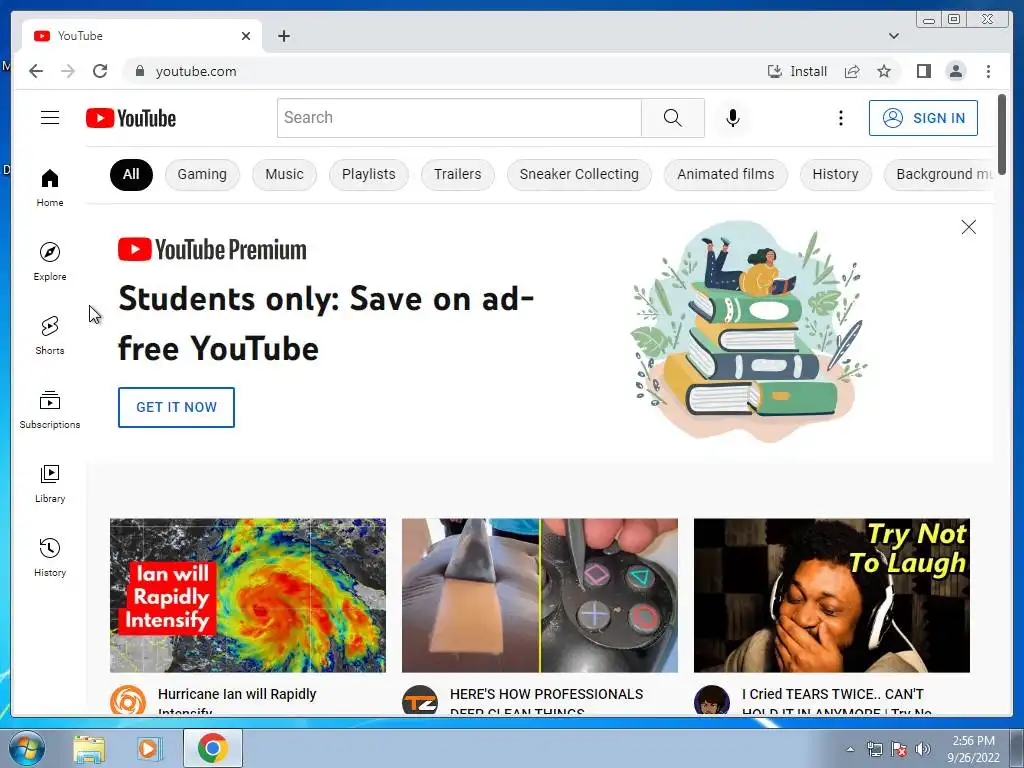Select the YouTube browser tab
The width and height of the screenshot is (1024, 768).
coord(142,36)
